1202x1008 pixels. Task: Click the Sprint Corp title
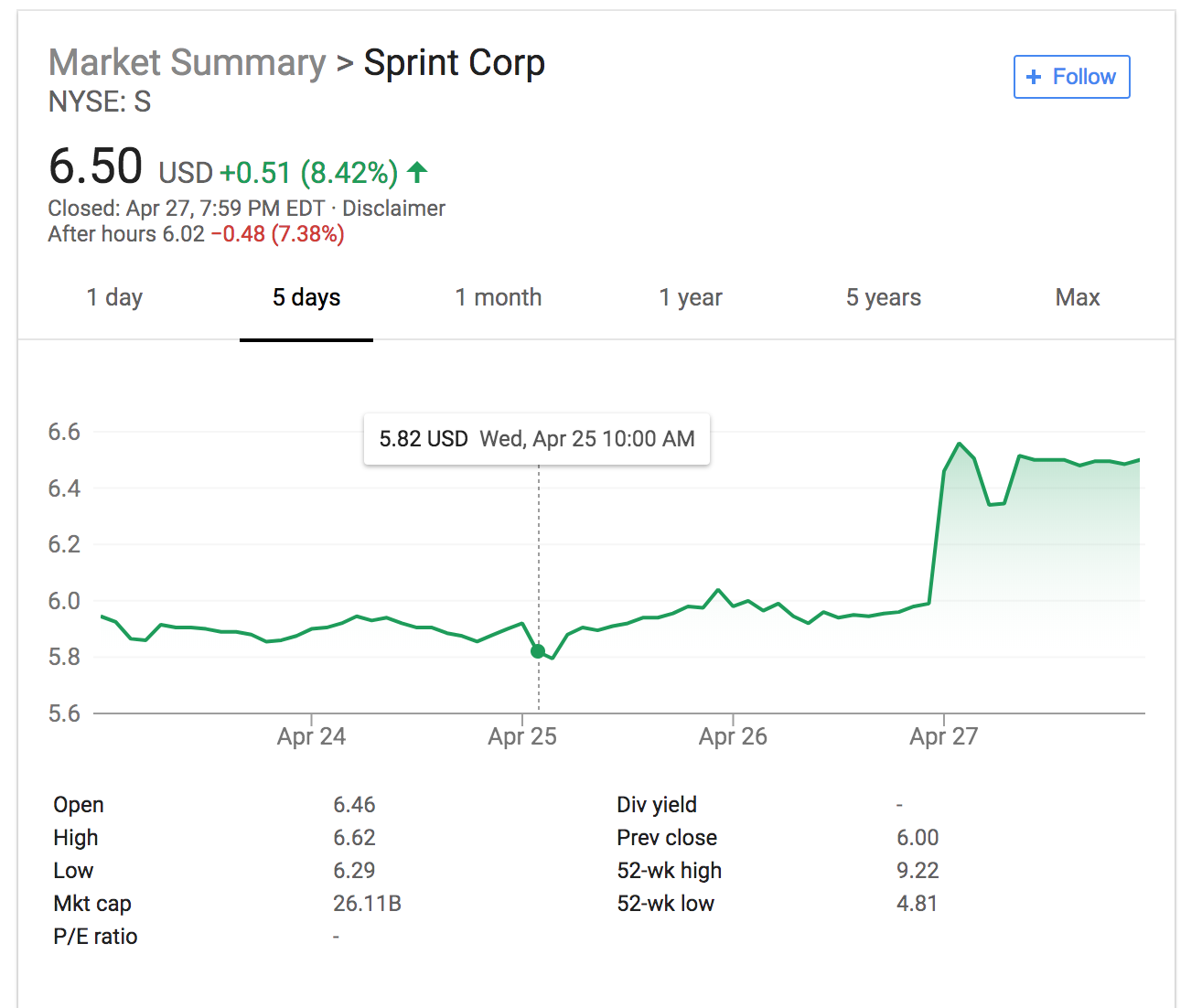[454, 63]
